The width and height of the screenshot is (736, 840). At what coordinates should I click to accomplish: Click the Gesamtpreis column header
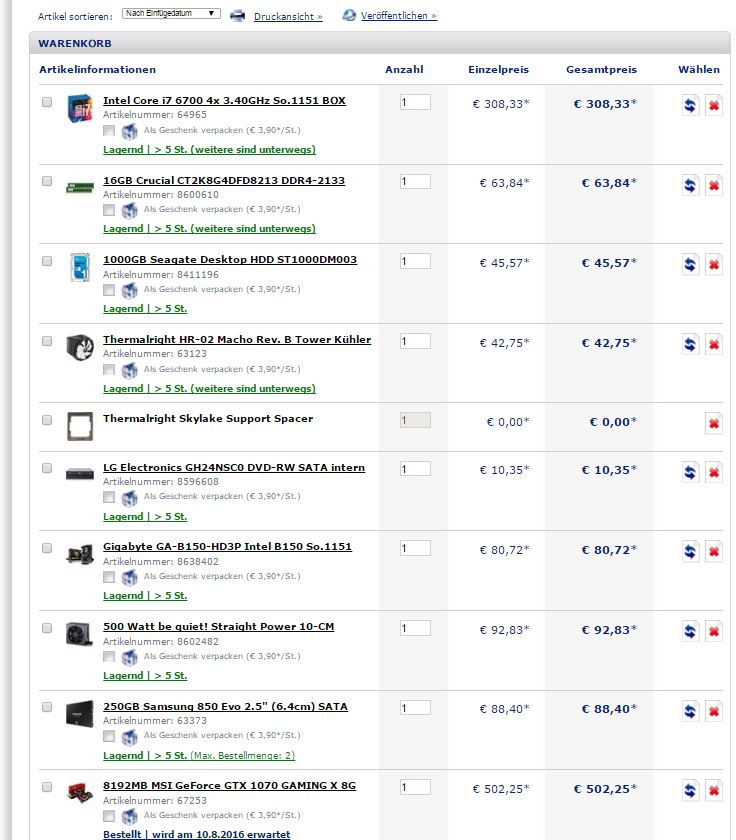click(601, 70)
